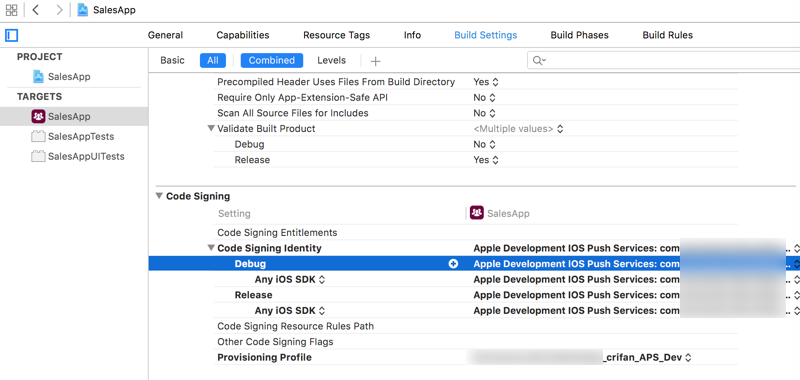Open the related items grid icon
The width and height of the screenshot is (800, 380).
tap(11, 10)
